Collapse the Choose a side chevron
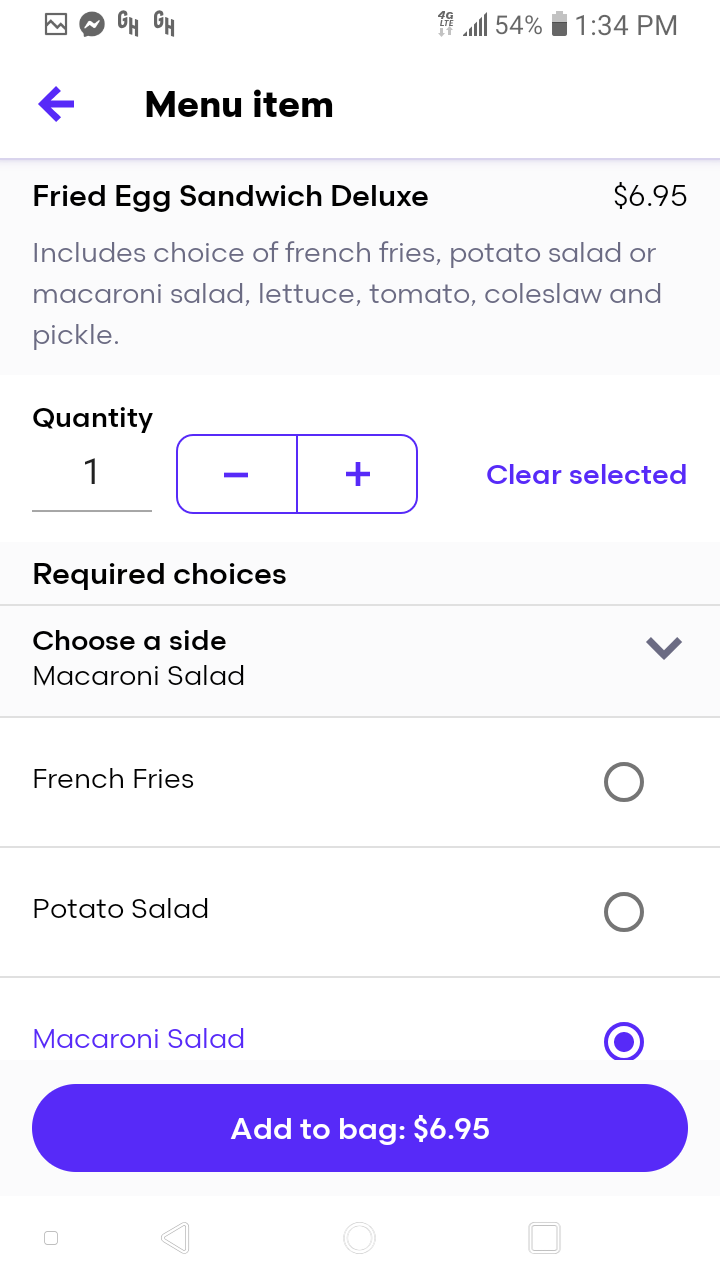This screenshot has height=1280, width=720. (663, 648)
